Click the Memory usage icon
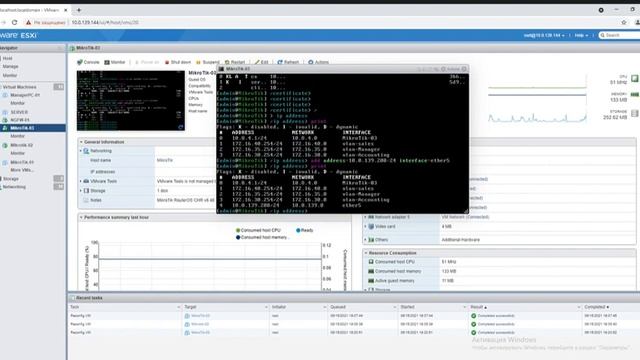 pos(635,95)
